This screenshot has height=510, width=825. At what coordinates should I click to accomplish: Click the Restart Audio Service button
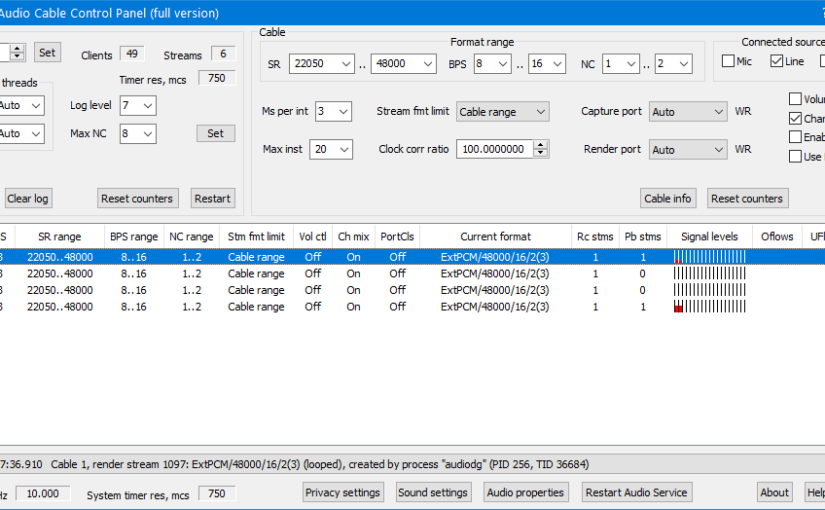point(636,492)
